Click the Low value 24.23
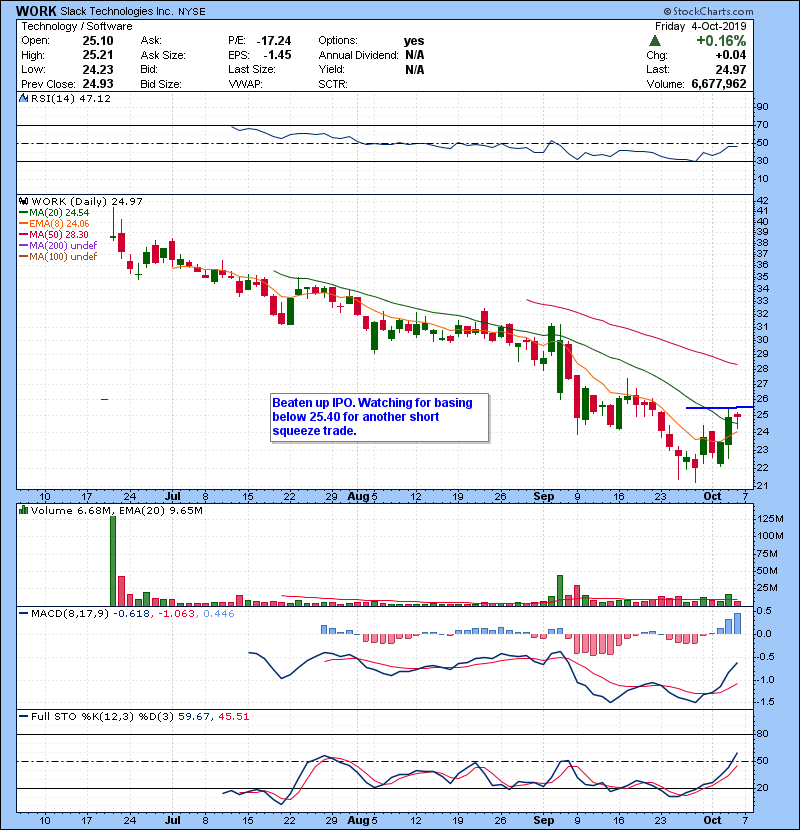 point(98,69)
